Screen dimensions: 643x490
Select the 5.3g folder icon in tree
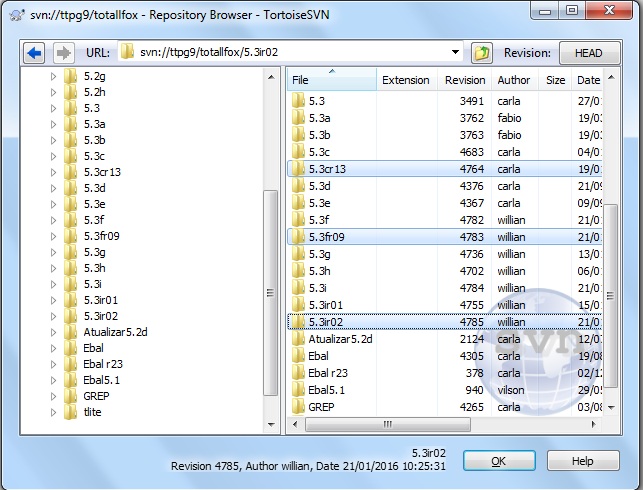pos(71,252)
